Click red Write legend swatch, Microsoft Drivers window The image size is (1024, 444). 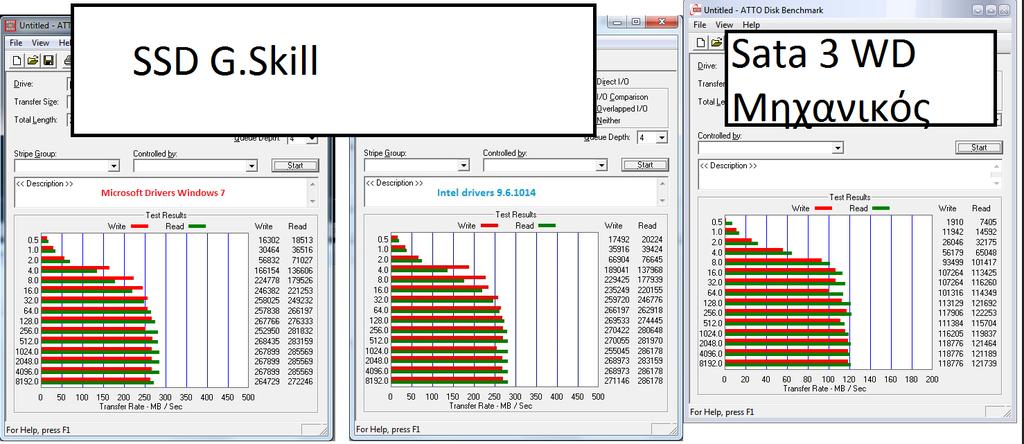[140, 226]
